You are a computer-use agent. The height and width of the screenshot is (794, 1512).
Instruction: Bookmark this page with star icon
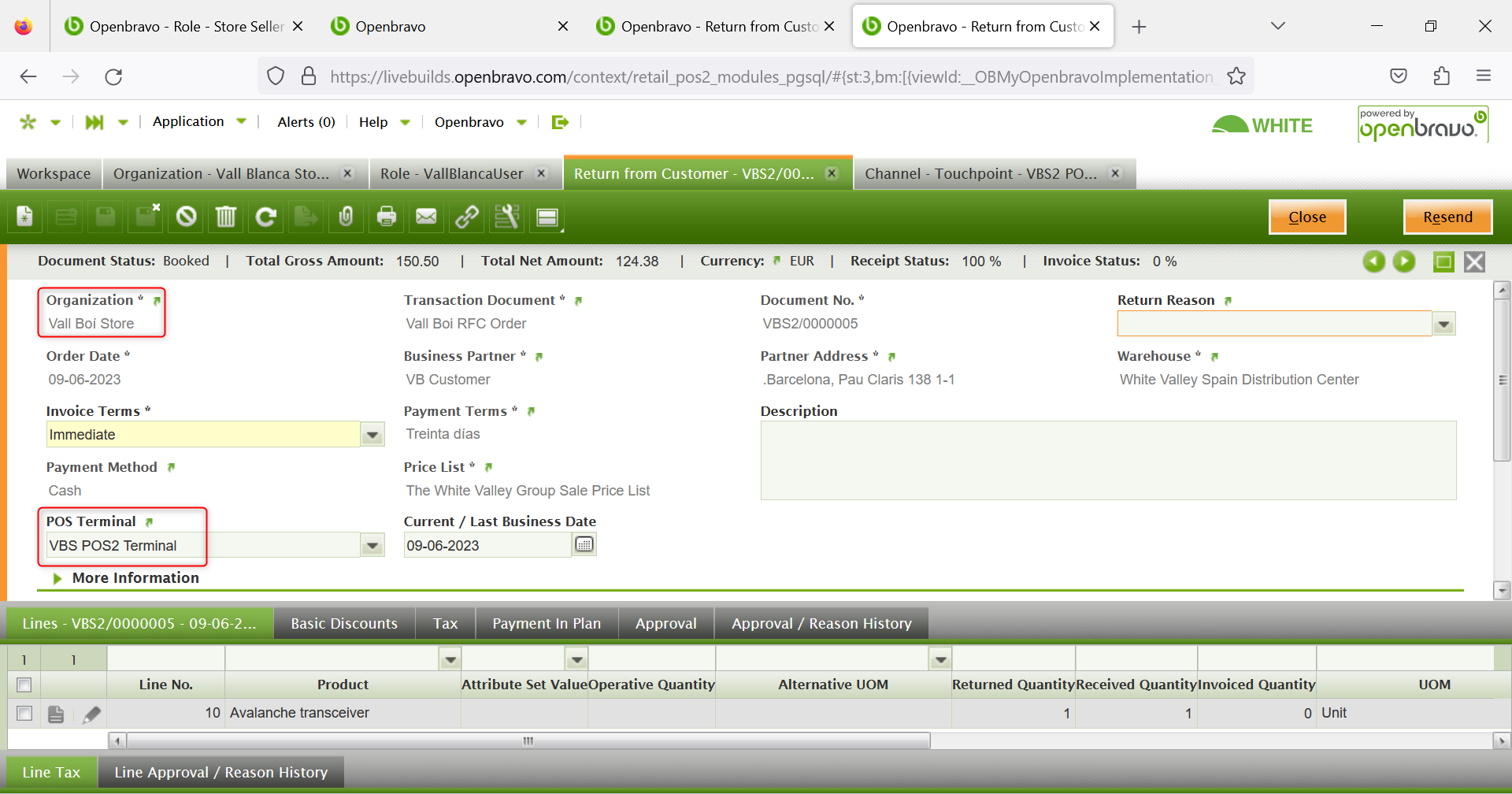coord(1236,76)
